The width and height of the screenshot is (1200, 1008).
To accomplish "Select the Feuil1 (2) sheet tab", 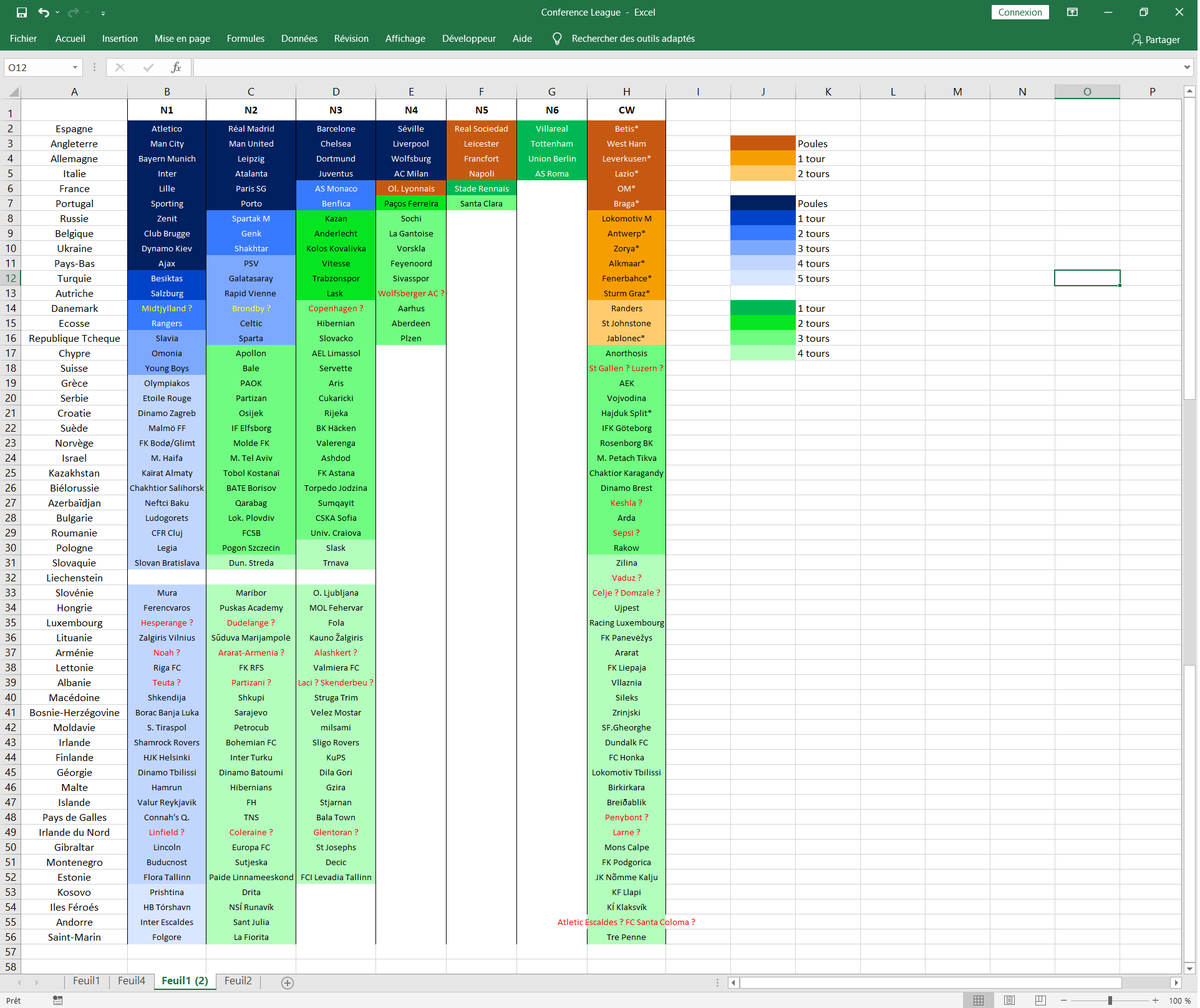I will click(184, 981).
